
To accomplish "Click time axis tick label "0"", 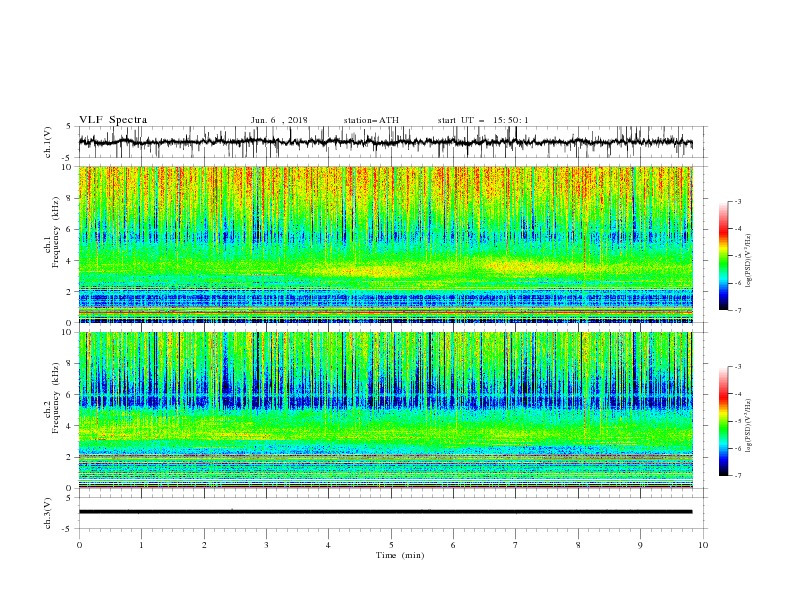I will [79, 545].
